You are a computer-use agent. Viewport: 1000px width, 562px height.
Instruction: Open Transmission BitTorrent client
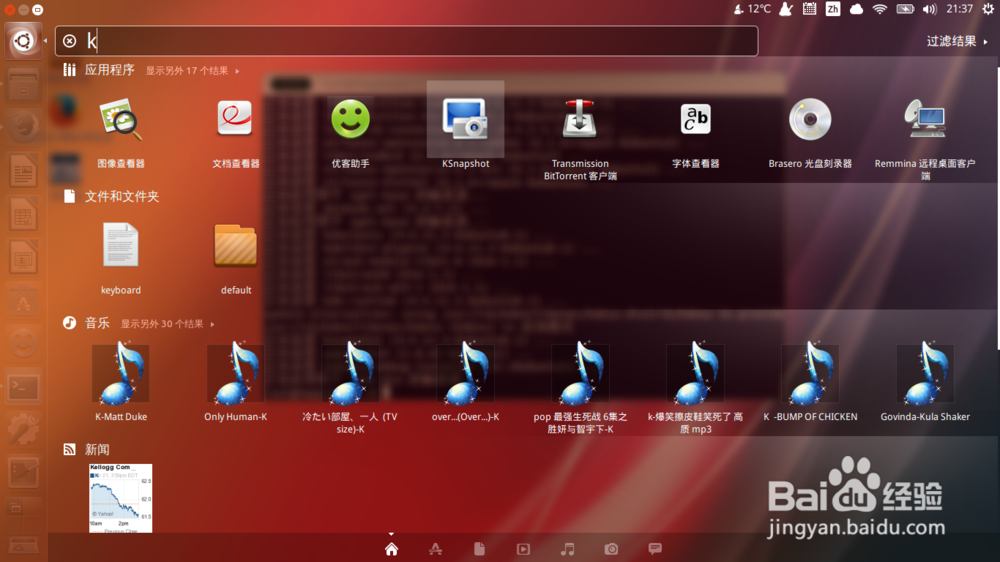click(579, 120)
